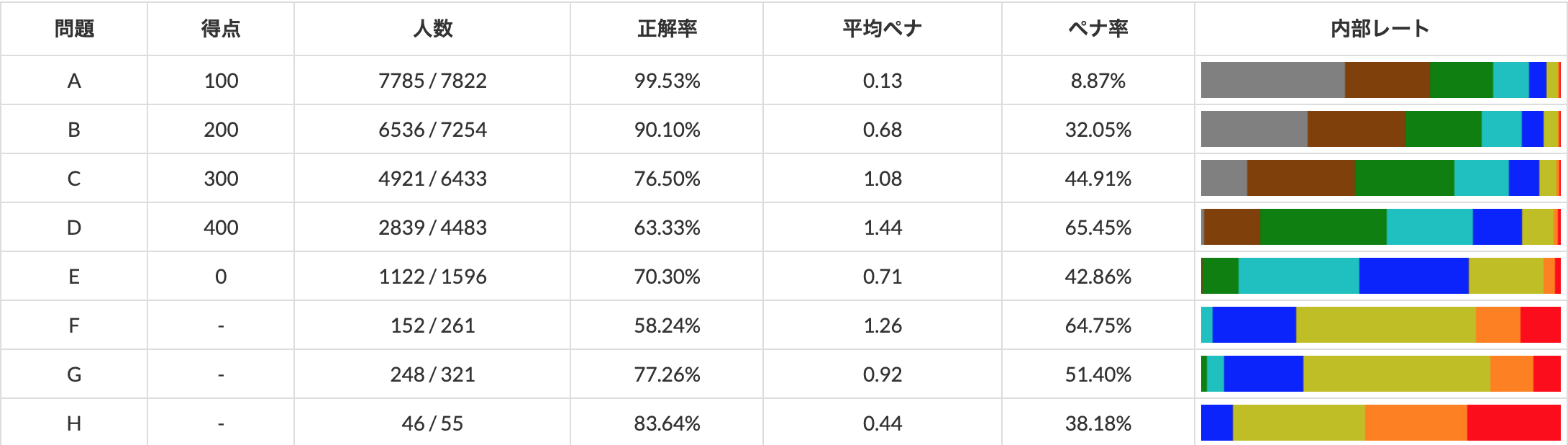The width and height of the screenshot is (1568, 445).
Task: Click the 問題 column header
Action: pyautogui.click(x=74, y=28)
